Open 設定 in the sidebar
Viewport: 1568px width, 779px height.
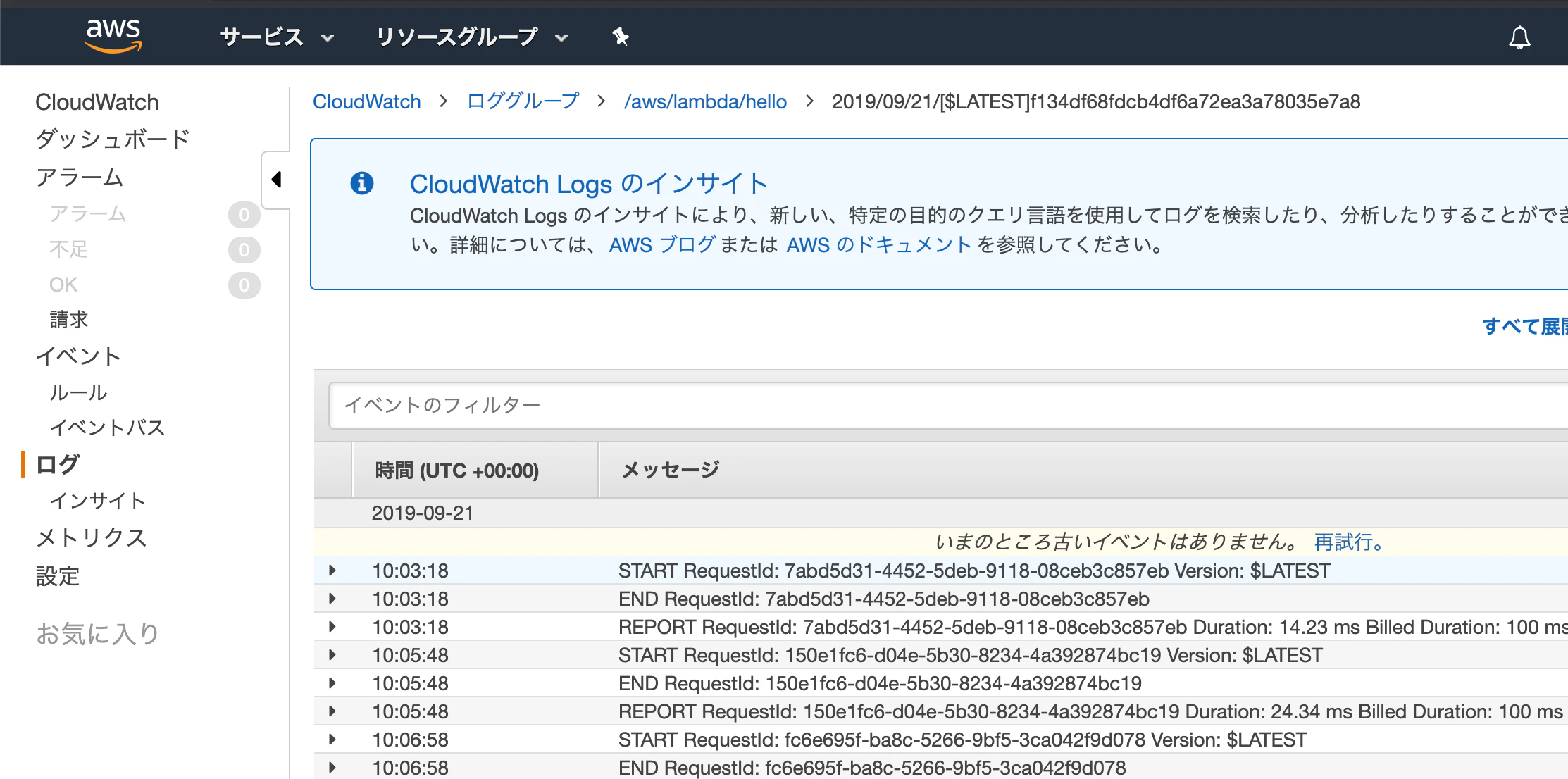coord(58,576)
